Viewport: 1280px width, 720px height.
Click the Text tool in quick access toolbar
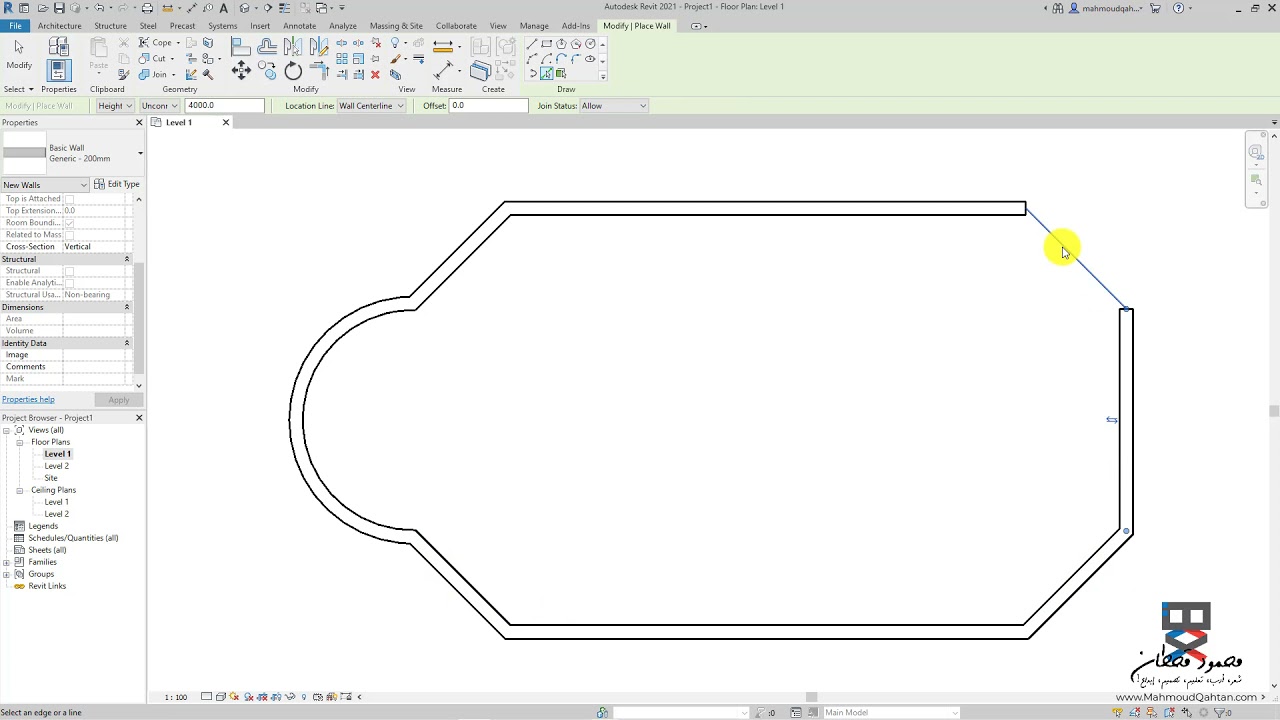coord(224,8)
